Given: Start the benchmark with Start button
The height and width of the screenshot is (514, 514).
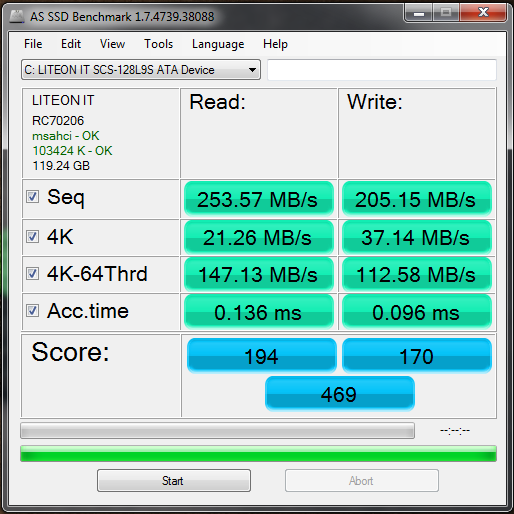Looking at the screenshot, I should pos(174,480).
